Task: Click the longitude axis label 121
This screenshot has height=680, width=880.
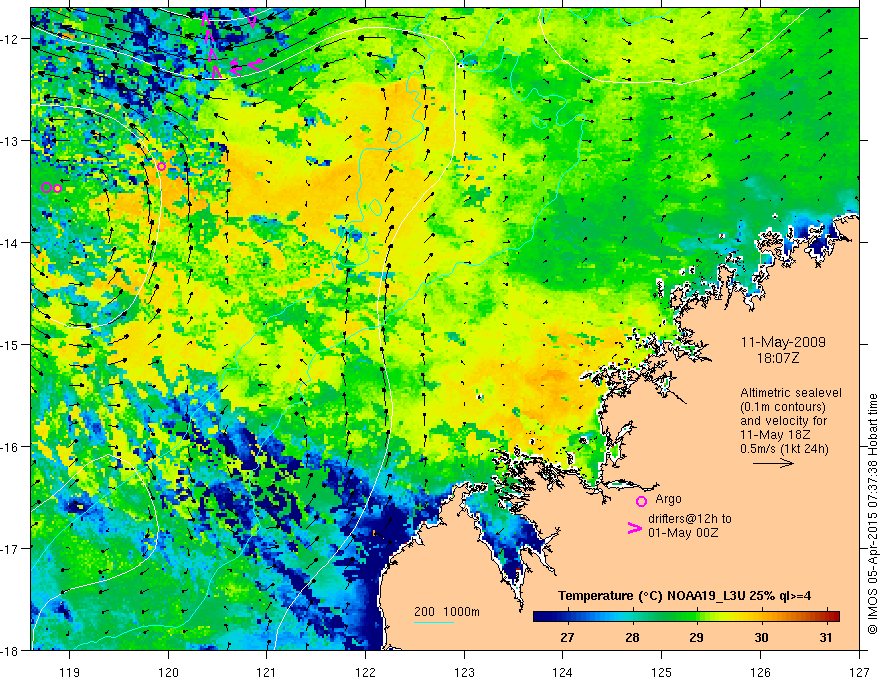Action: point(267,672)
